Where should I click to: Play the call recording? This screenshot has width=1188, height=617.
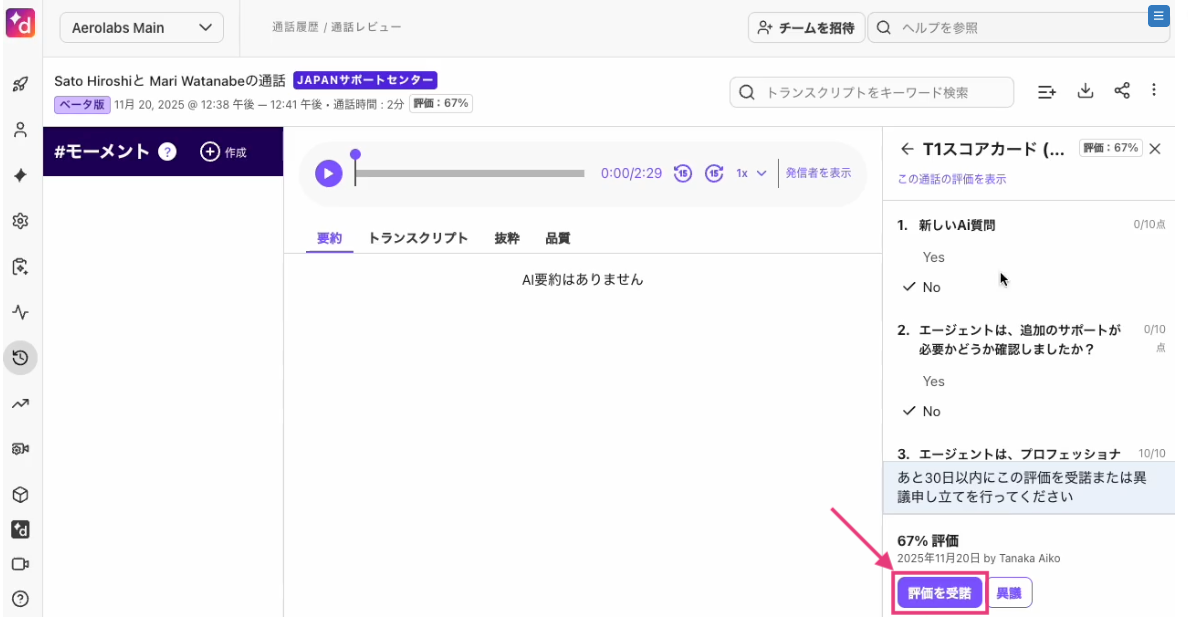tap(328, 174)
